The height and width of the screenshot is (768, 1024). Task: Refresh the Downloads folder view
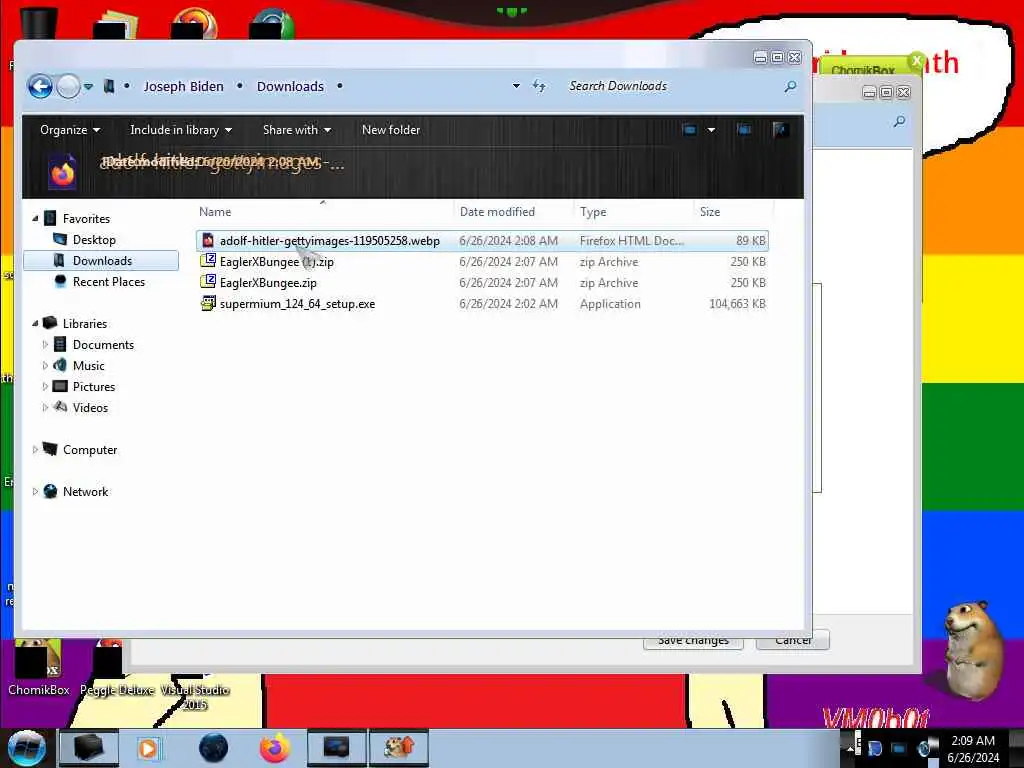(x=539, y=86)
